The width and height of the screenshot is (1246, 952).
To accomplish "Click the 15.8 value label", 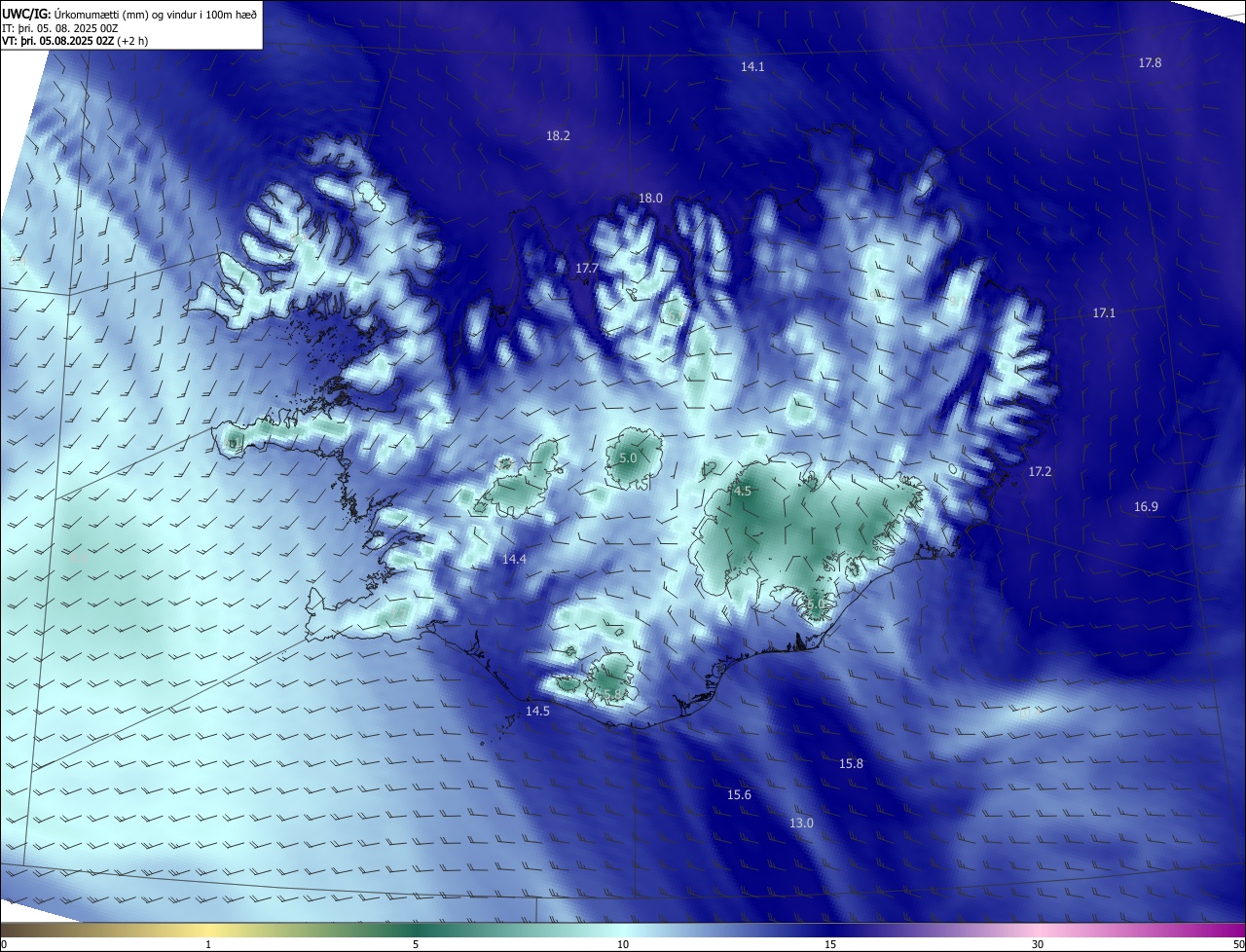I will 851,764.
